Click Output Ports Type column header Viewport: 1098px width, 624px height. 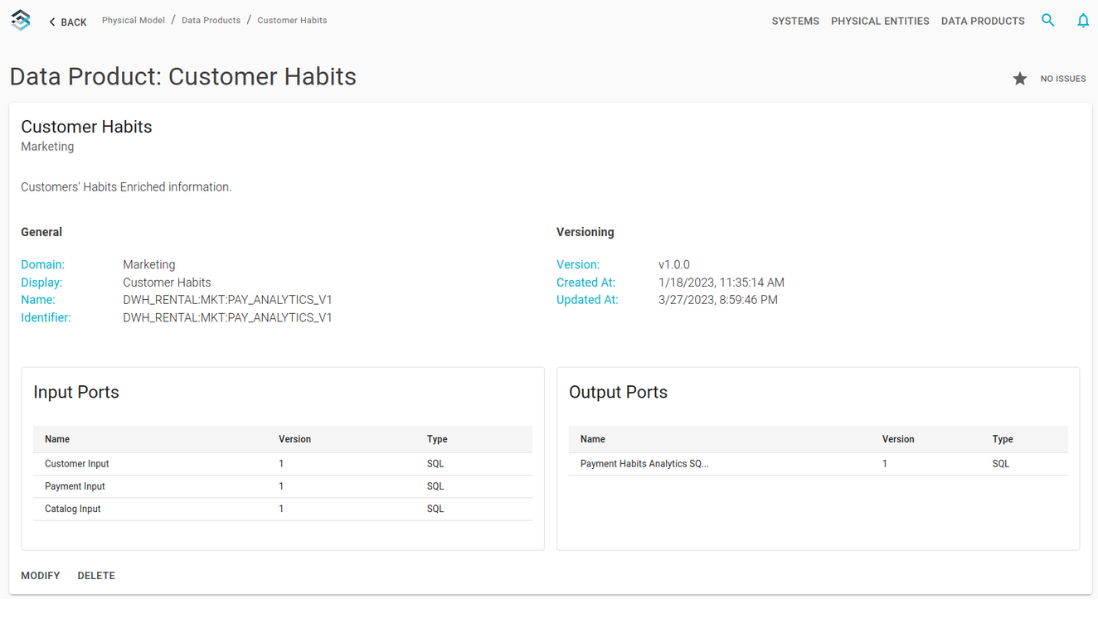[x=1002, y=439]
